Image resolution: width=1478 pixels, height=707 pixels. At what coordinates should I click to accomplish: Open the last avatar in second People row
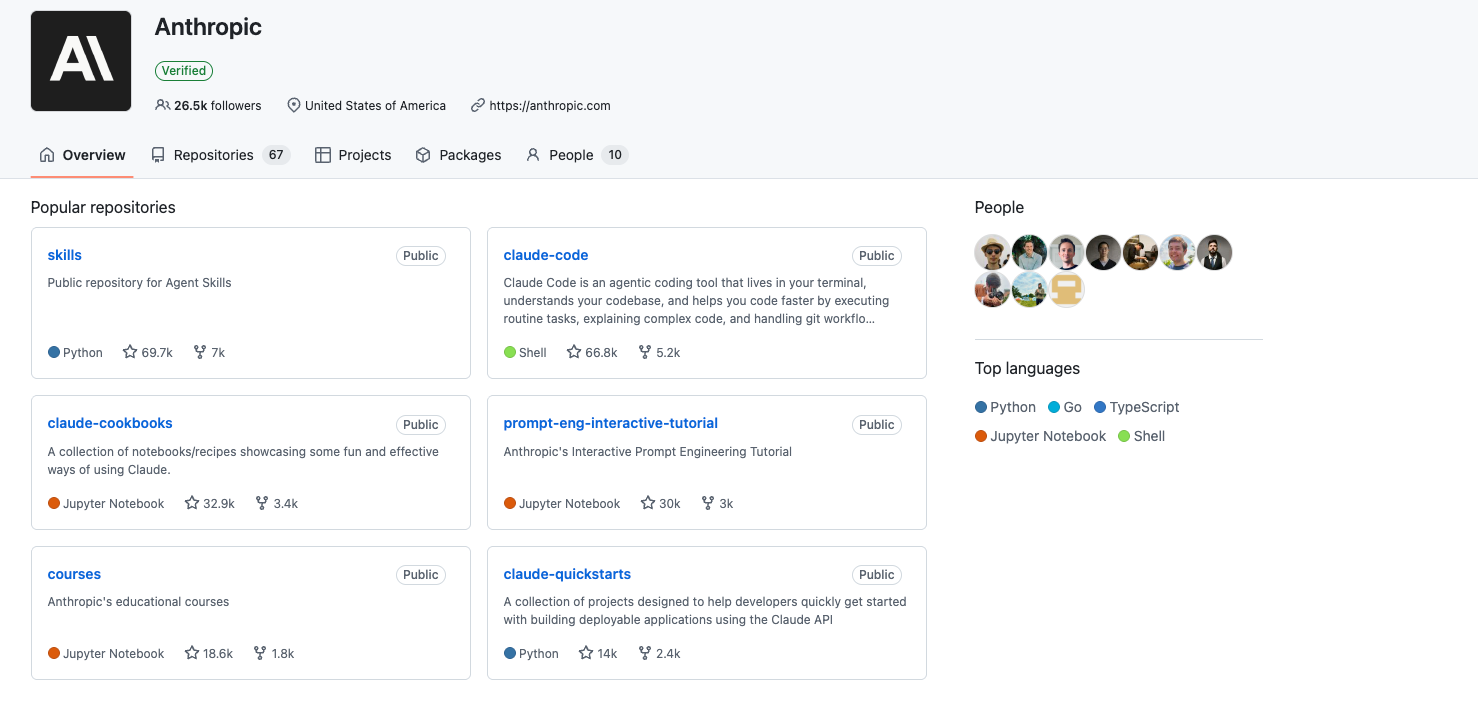(x=1067, y=290)
